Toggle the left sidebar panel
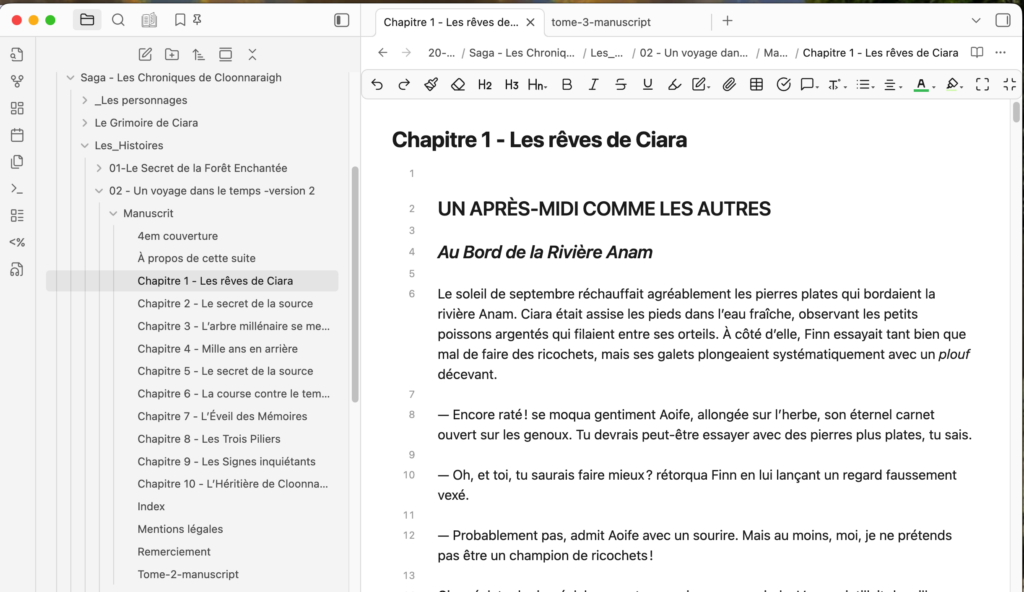The width and height of the screenshot is (1024, 592). pos(342,20)
